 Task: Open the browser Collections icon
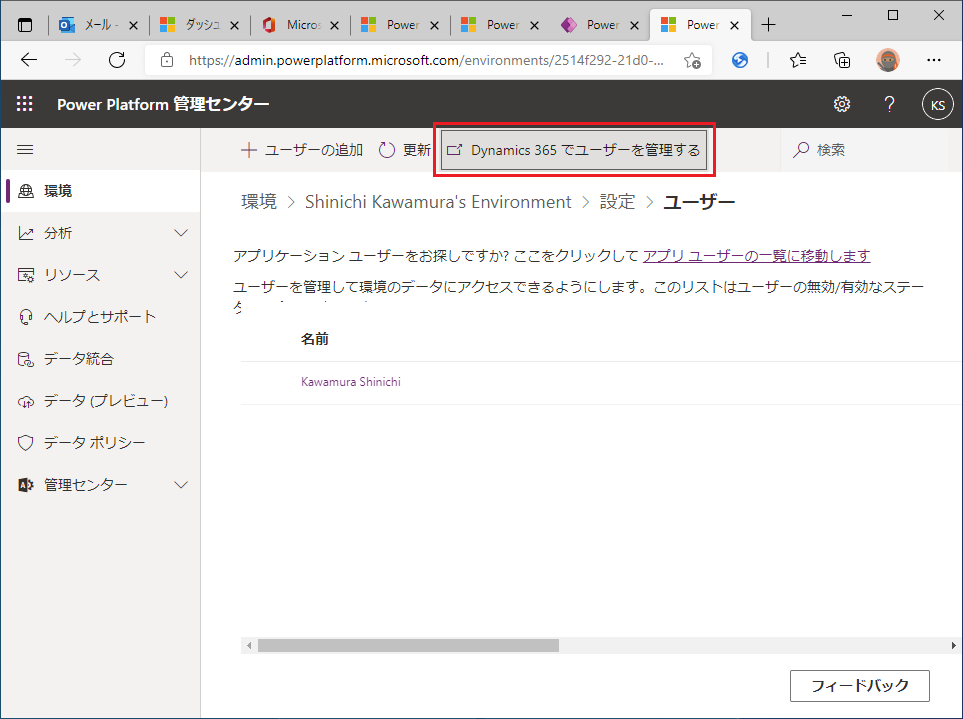click(842, 60)
